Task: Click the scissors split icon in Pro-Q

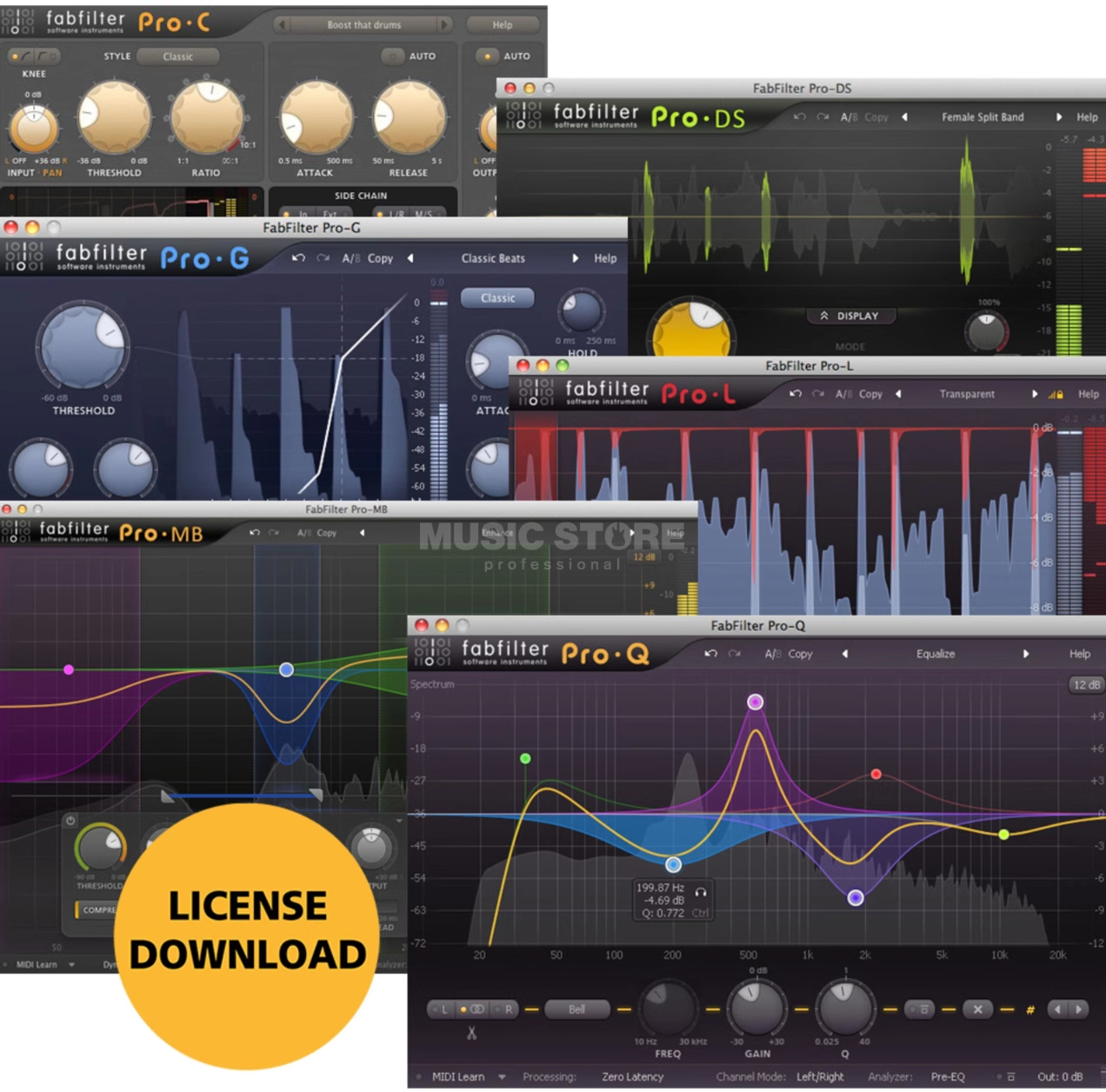Action: click(471, 1033)
